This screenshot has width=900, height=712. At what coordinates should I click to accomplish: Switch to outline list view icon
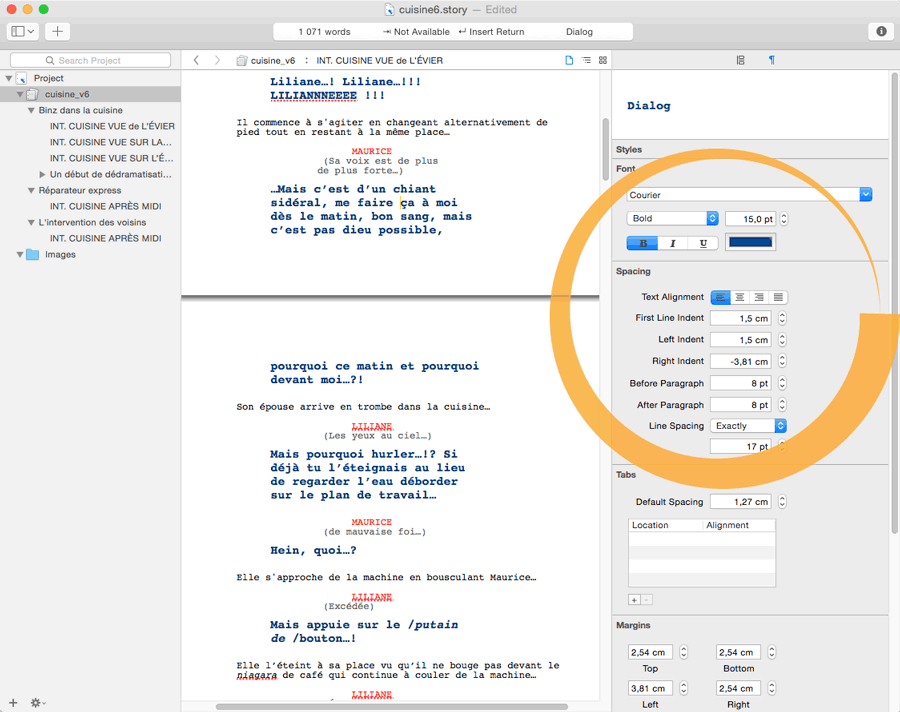tap(586, 60)
